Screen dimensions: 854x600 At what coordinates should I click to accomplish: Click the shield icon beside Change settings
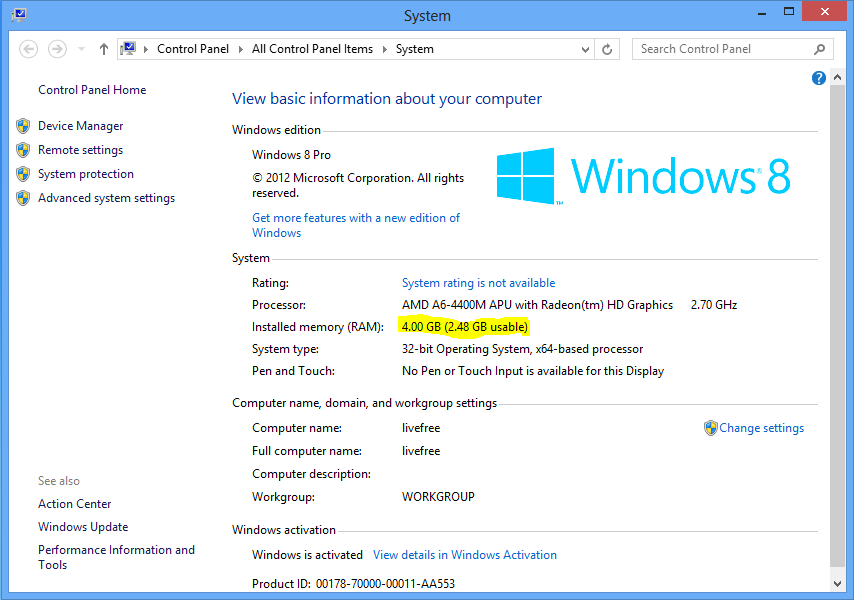click(x=710, y=428)
